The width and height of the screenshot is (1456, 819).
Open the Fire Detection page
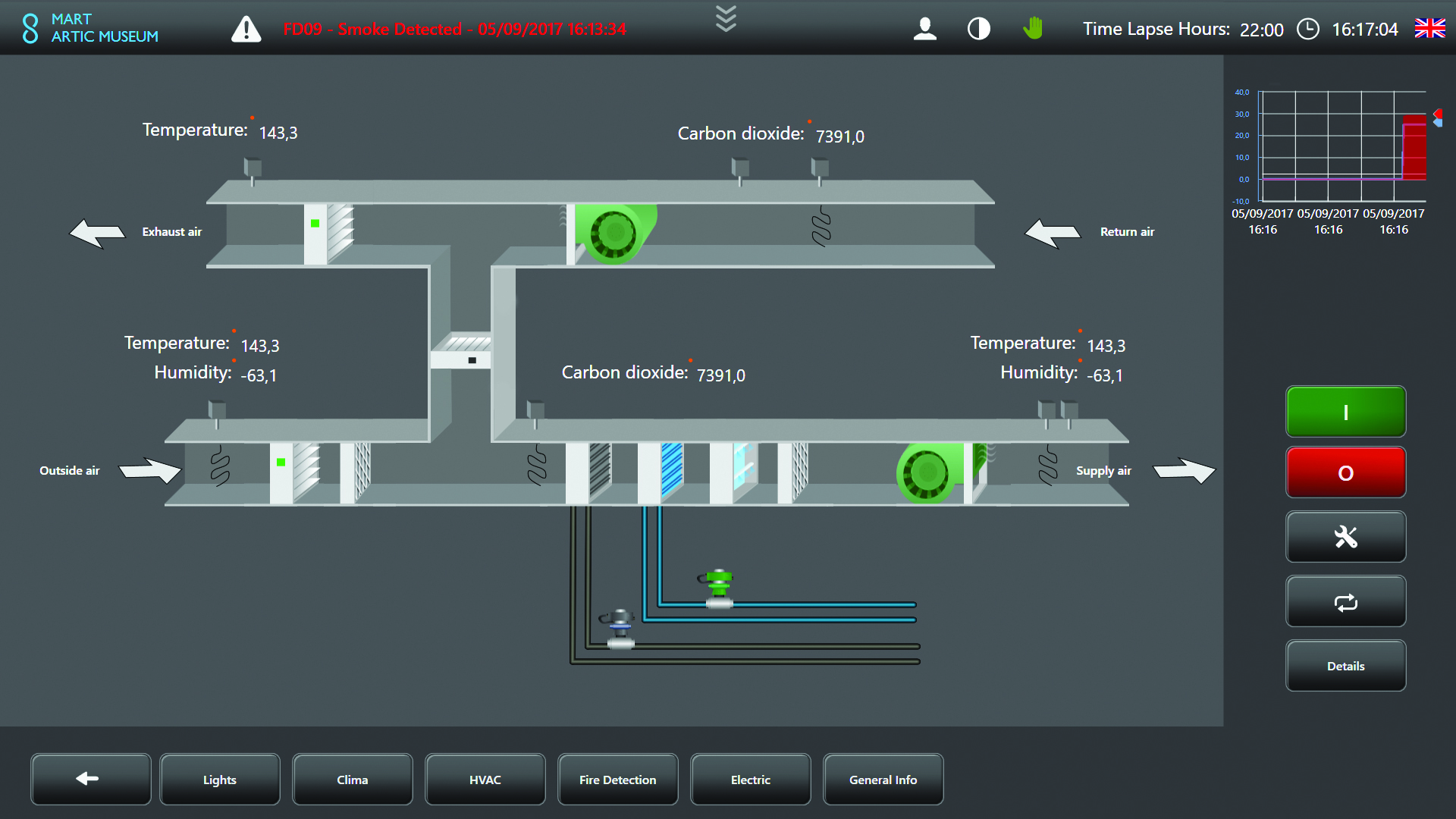pos(617,779)
